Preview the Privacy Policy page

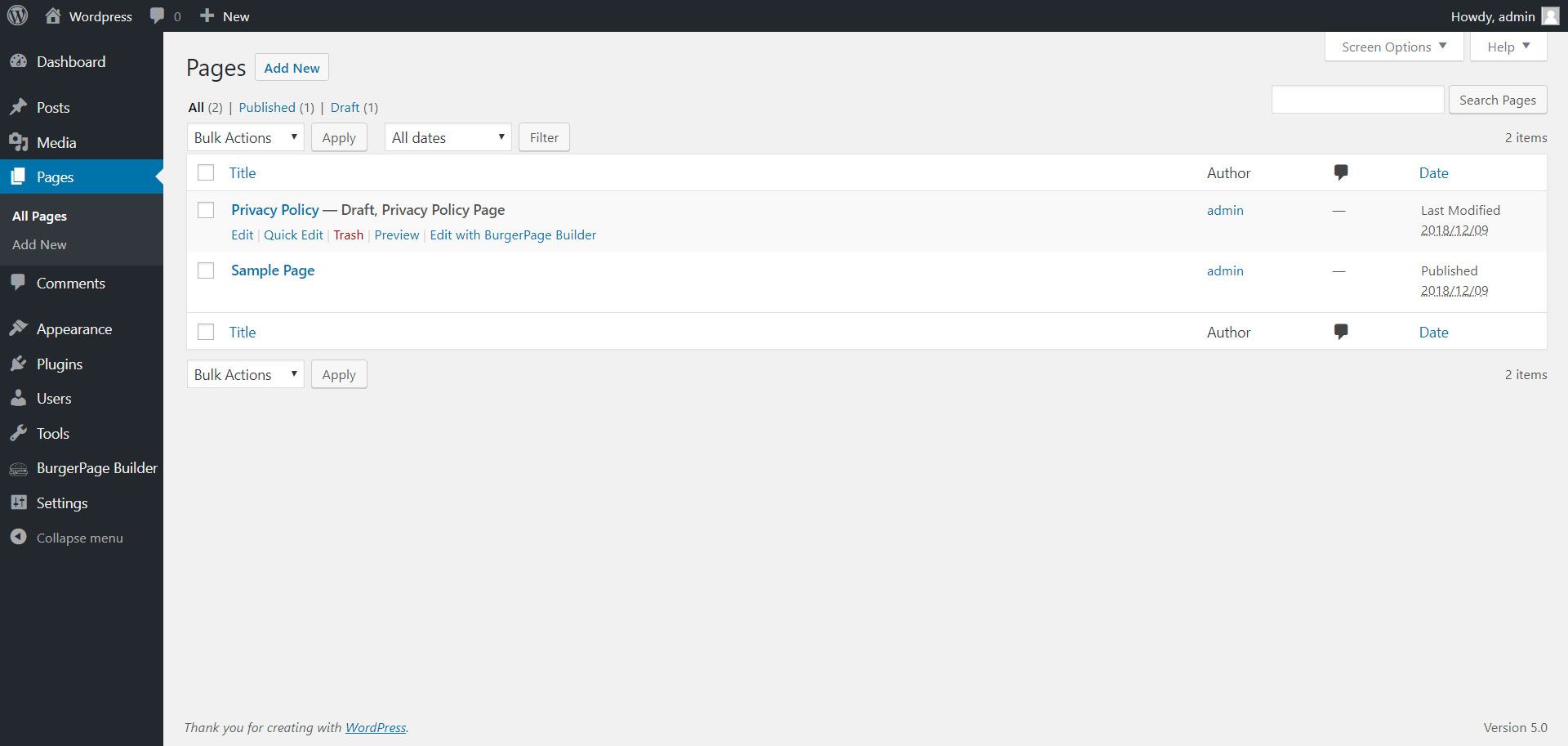[397, 235]
